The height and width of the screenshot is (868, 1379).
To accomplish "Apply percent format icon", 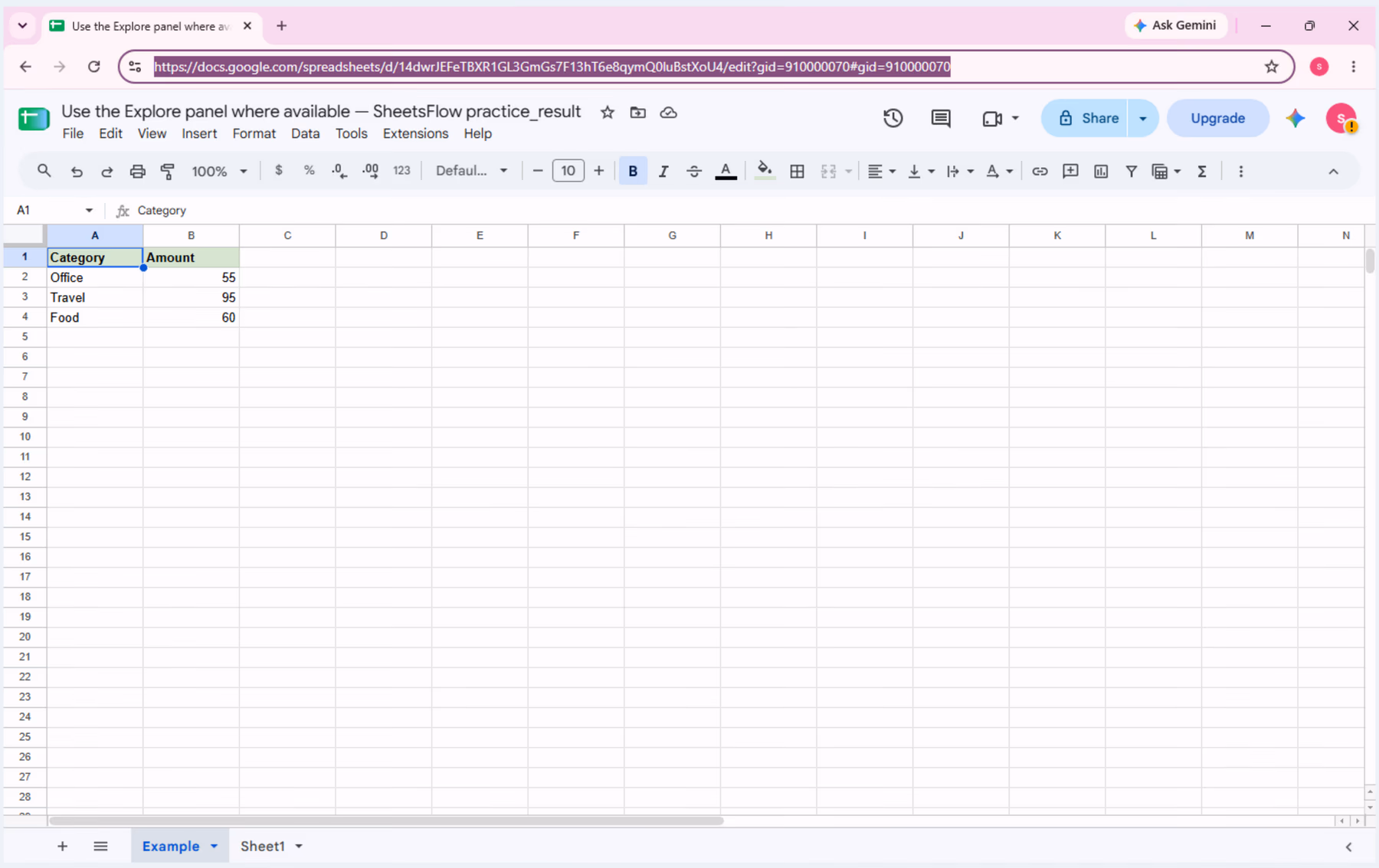I will click(310, 171).
